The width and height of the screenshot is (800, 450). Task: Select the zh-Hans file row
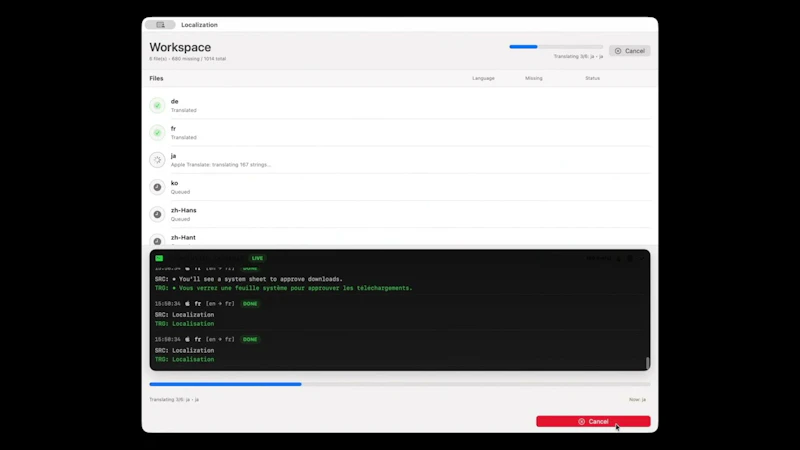coord(399,214)
